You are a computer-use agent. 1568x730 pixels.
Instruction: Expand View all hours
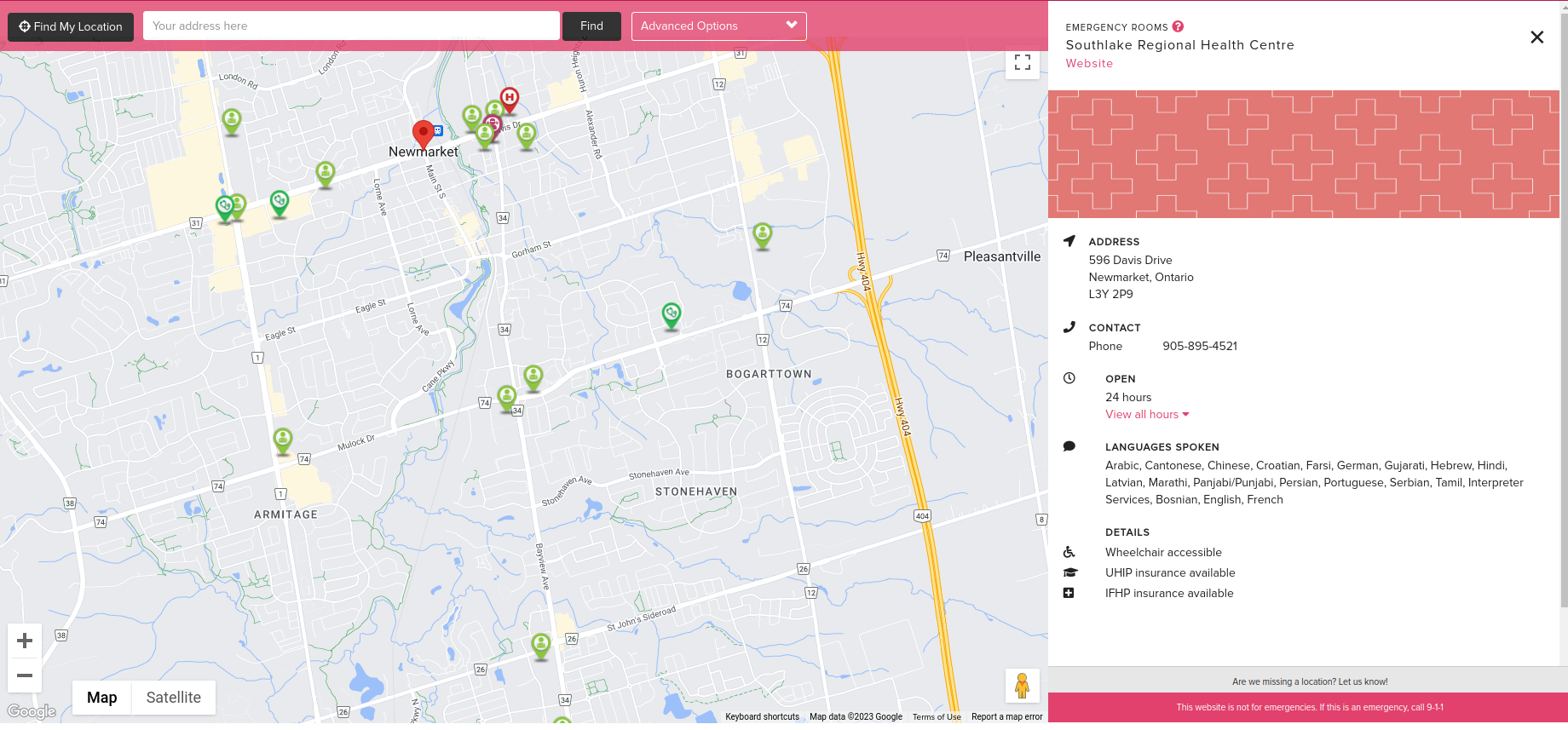(x=1147, y=415)
